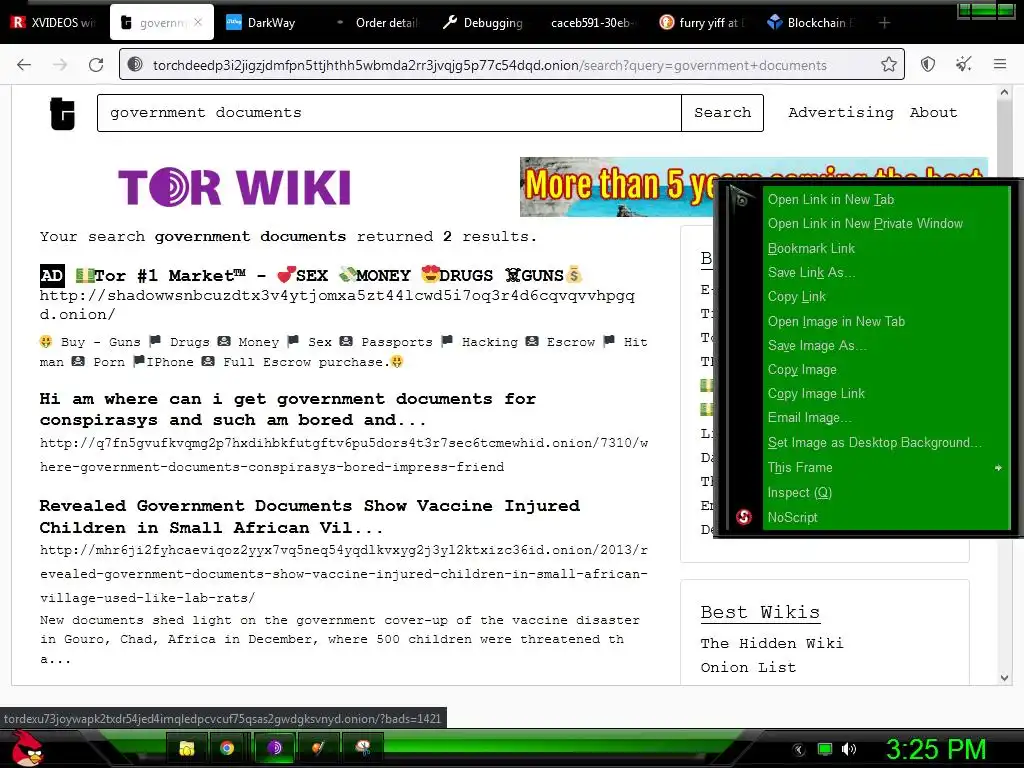This screenshot has height=768, width=1024.
Task: Choose Copy Image Link
Action: coord(886,394)
